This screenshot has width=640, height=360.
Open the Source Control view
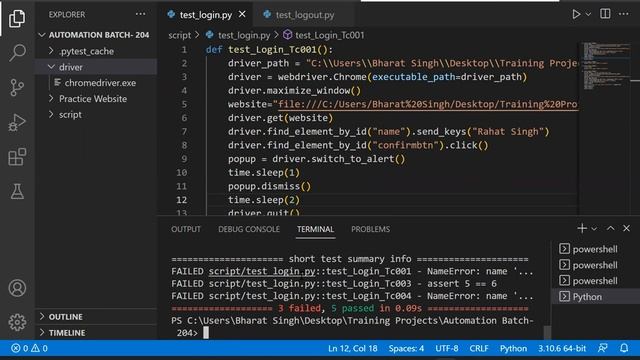[17, 87]
